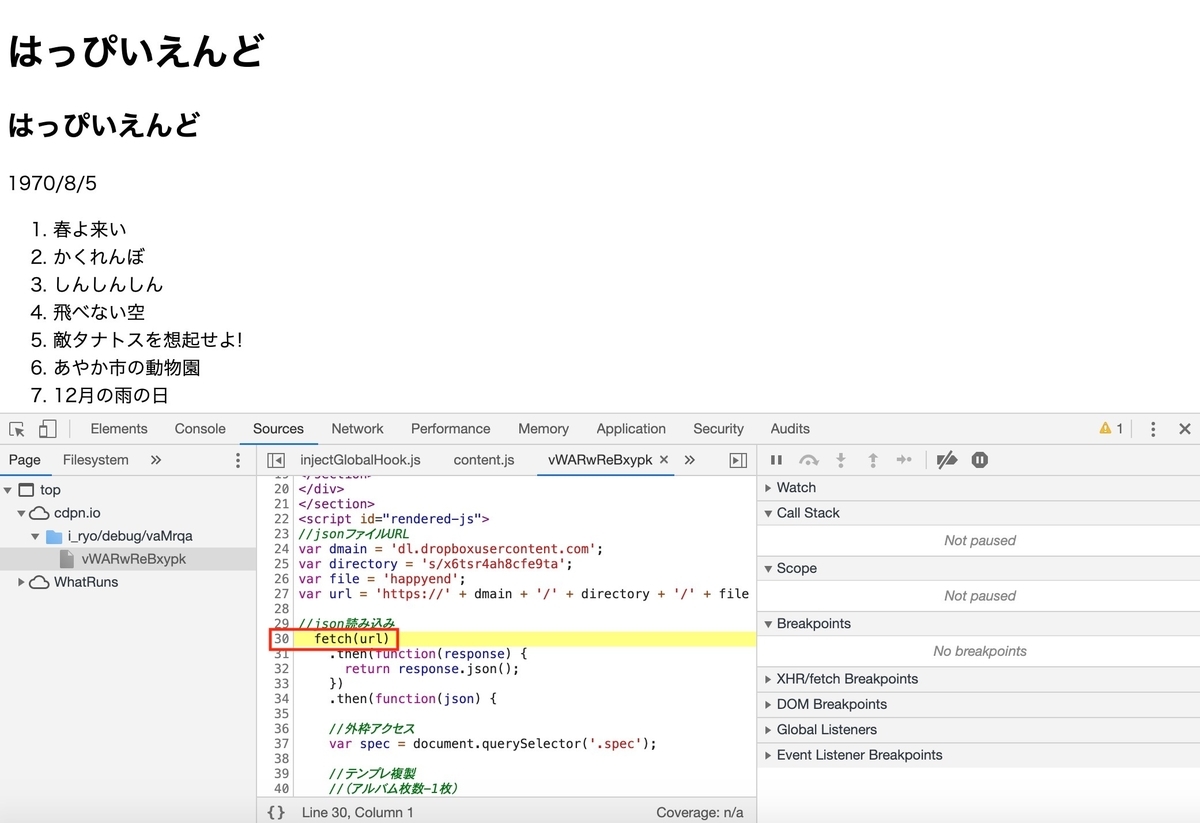Viewport: 1200px width, 823px height.
Task: Close the vWARwReBxypk file tab
Action: (664, 460)
